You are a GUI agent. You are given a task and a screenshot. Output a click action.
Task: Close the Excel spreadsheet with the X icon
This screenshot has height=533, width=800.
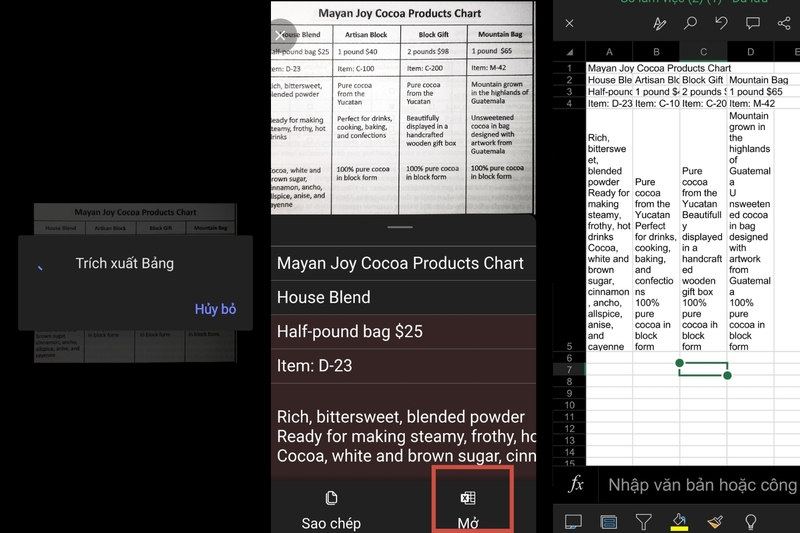(569, 23)
